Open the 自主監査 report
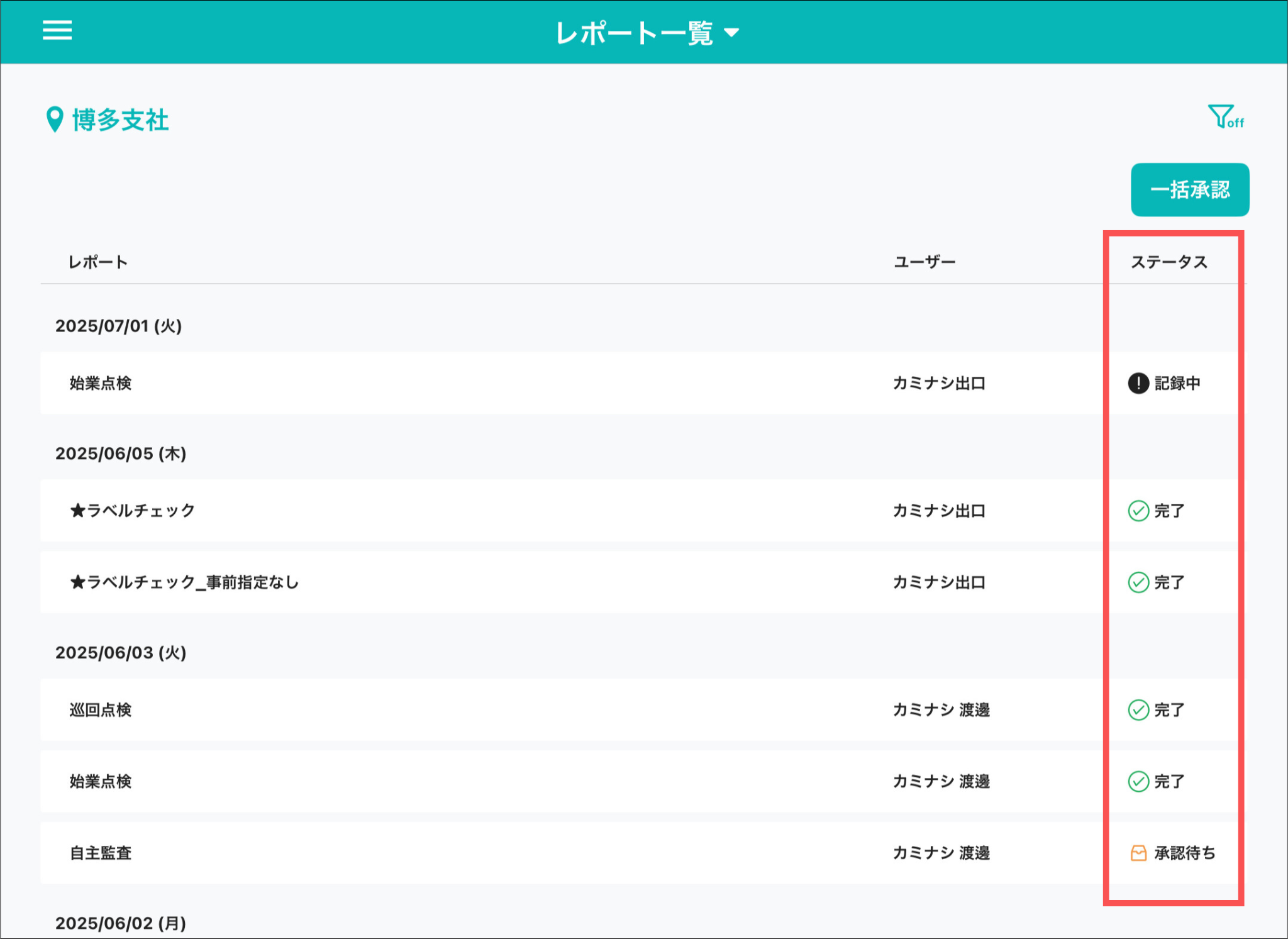 coord(101,853)
